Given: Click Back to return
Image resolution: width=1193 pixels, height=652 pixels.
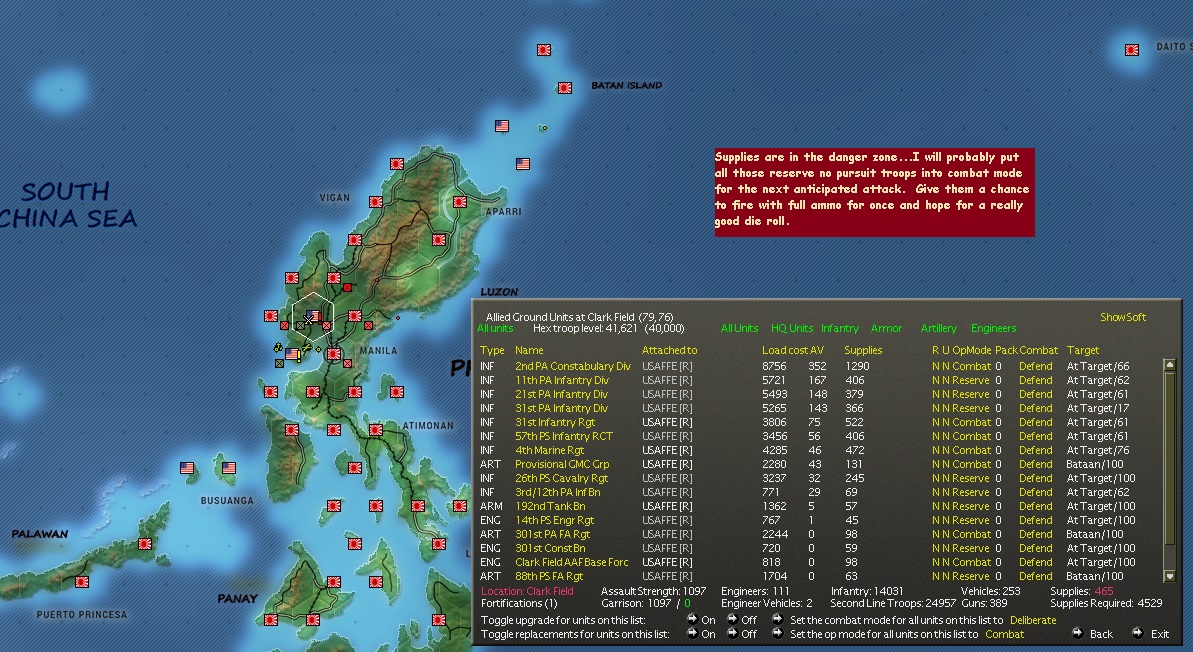Looking at the screenshot, I should [1100, 634].
